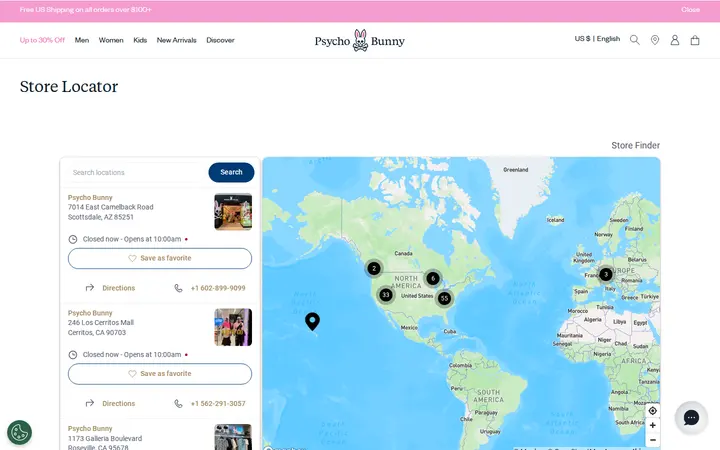Save Cerritos store as favorite
This screenshot has width=720, height=450.
160,374
